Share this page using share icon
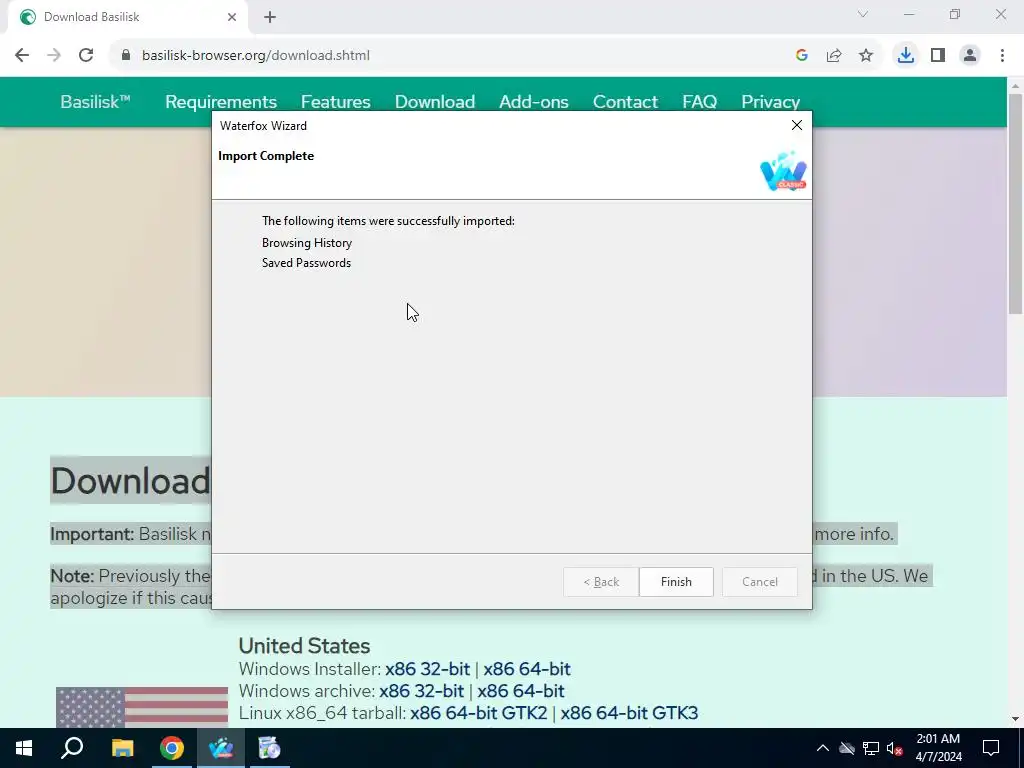 (834, 55)
